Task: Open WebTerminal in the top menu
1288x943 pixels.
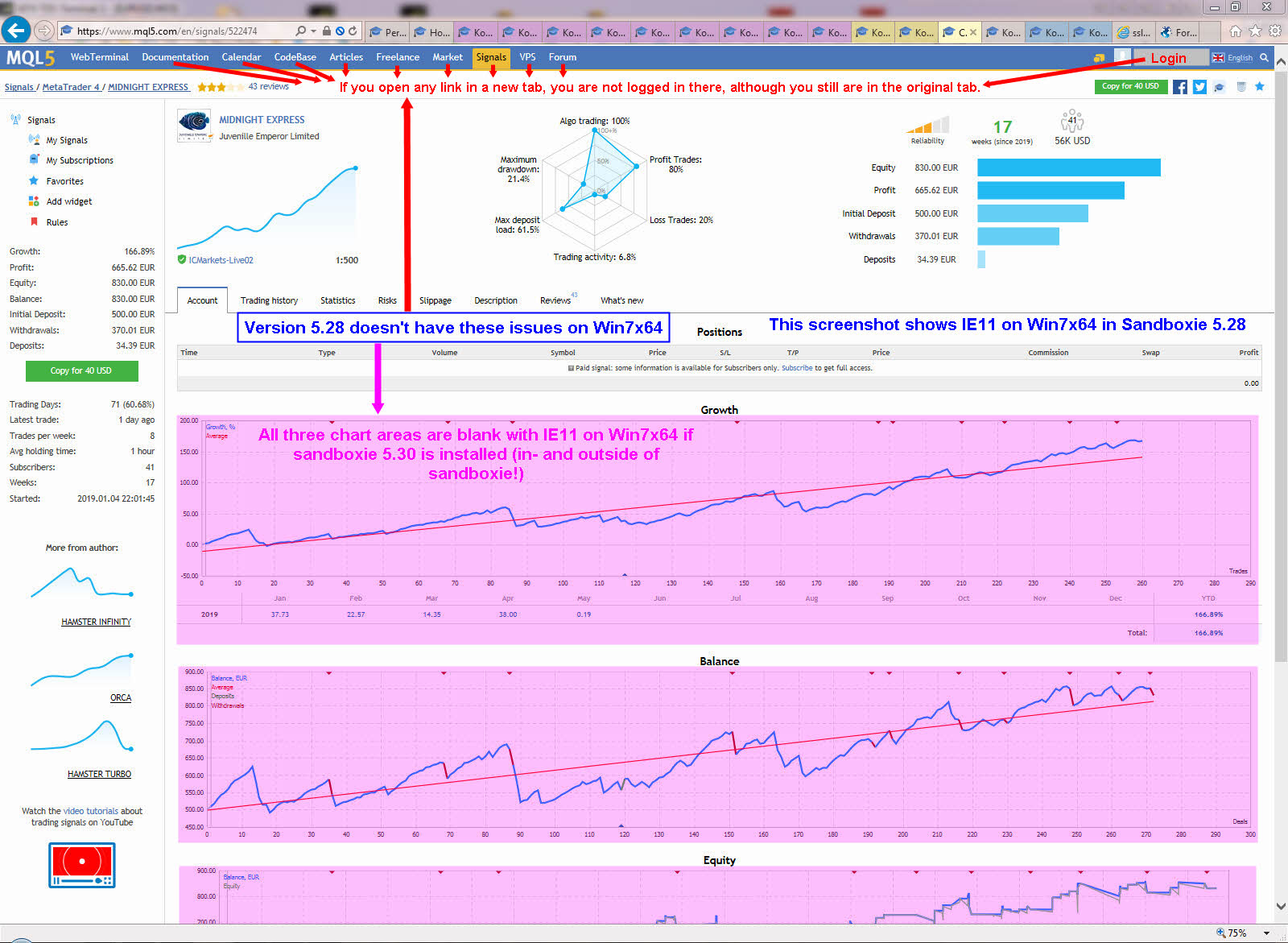Action: (99, 57)
